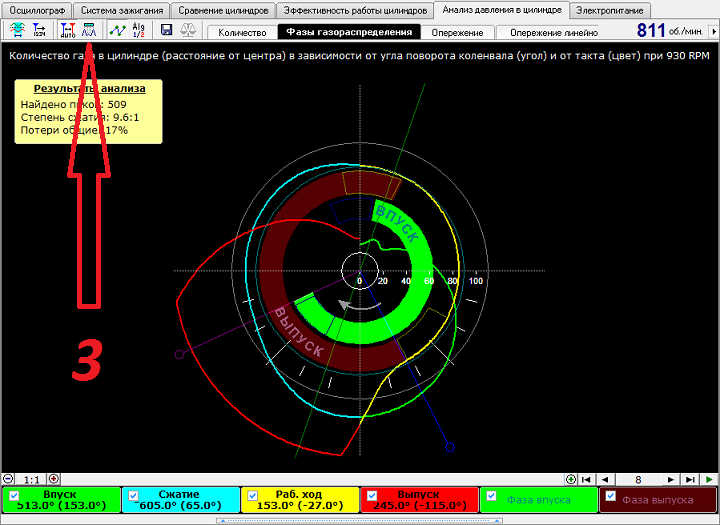Click the zoom in plus icon
Screen dimensions: 720x525
(x=54, y=479)
